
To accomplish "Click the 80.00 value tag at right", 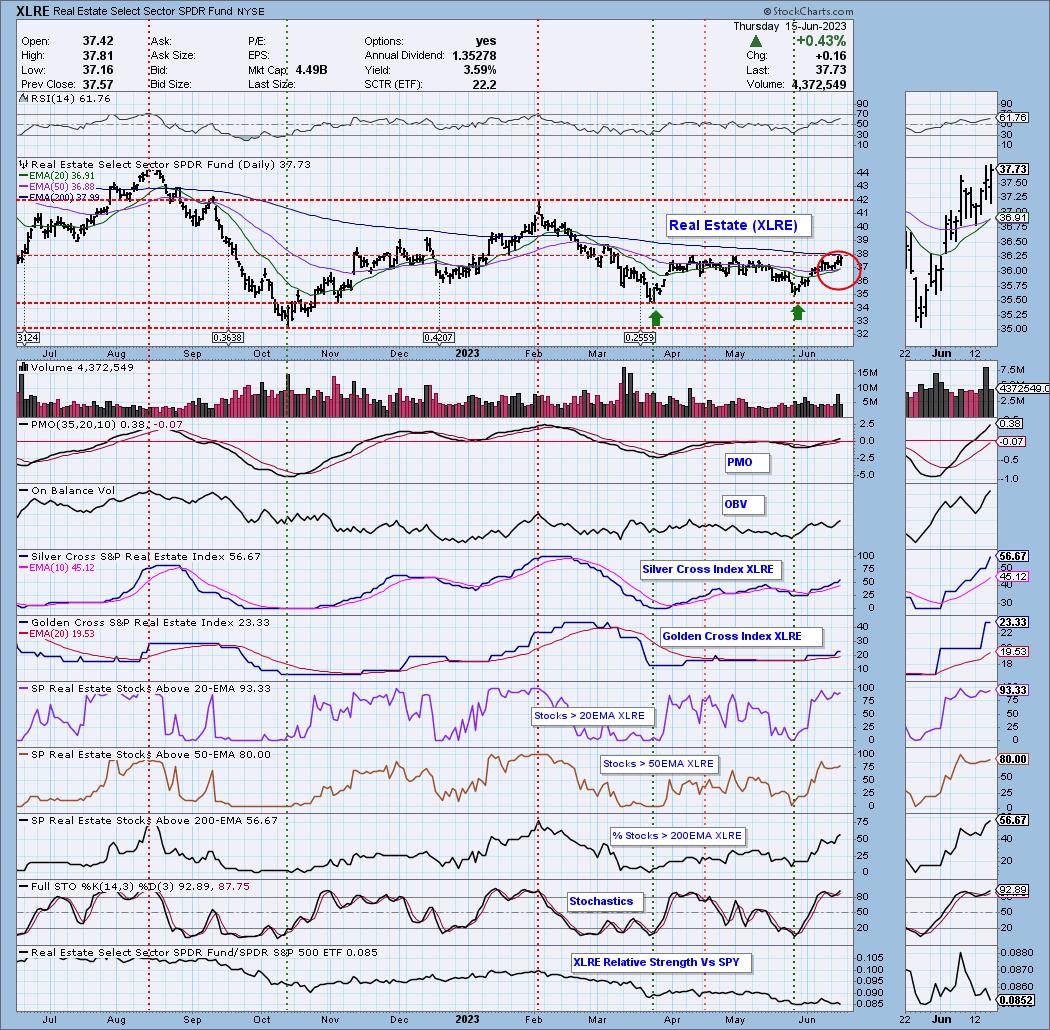I will pos(1013,759).
